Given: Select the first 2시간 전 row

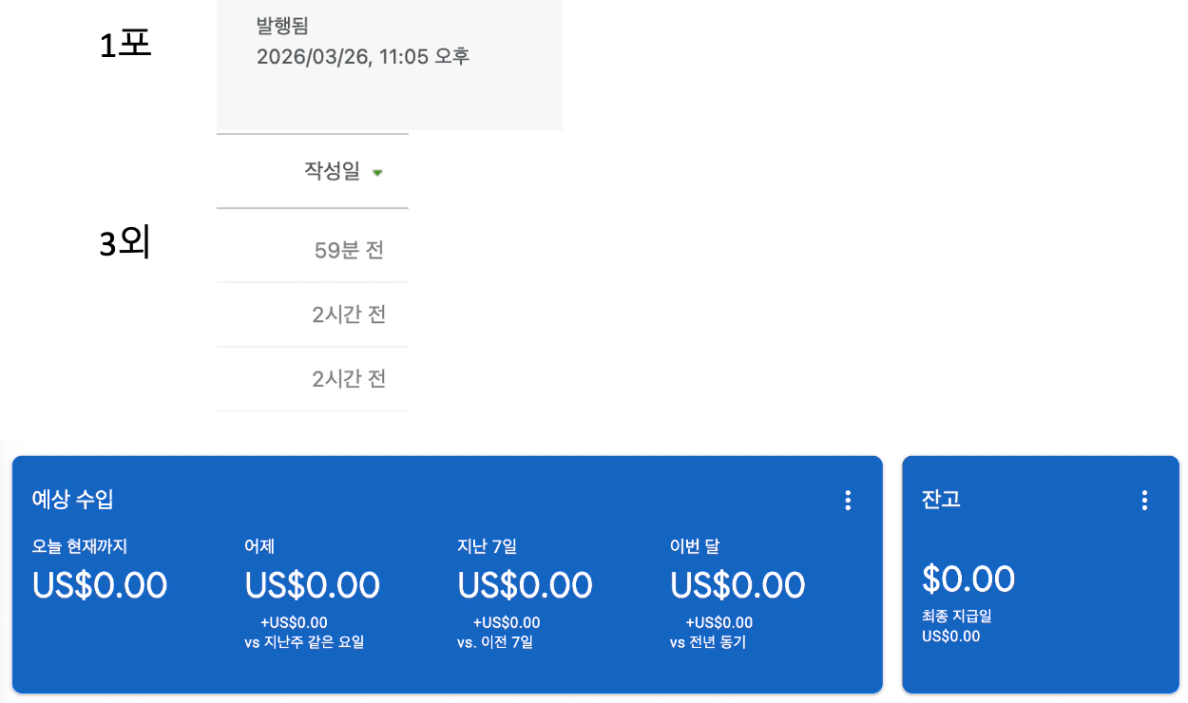Looking at the screenshot, I should coord(349,315).
